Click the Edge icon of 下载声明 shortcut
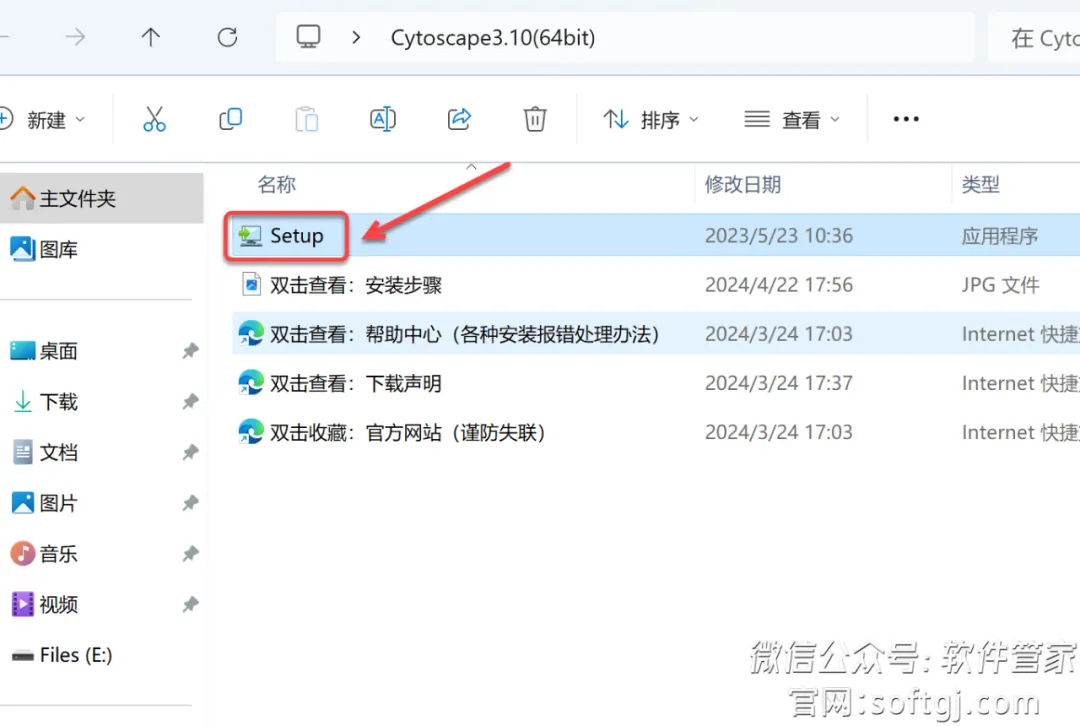Screen dimensions: 1080x726 tap(251, 383)
